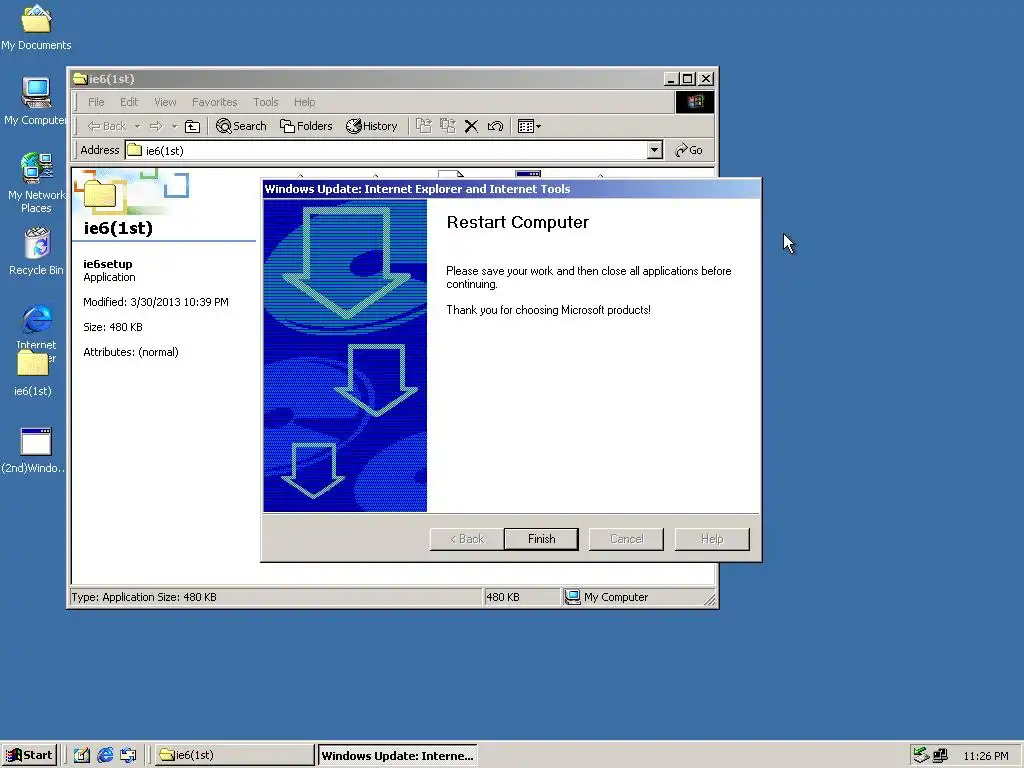1024x768 pixels.
Task: Open the Start menu
Action: coord(29,755)
